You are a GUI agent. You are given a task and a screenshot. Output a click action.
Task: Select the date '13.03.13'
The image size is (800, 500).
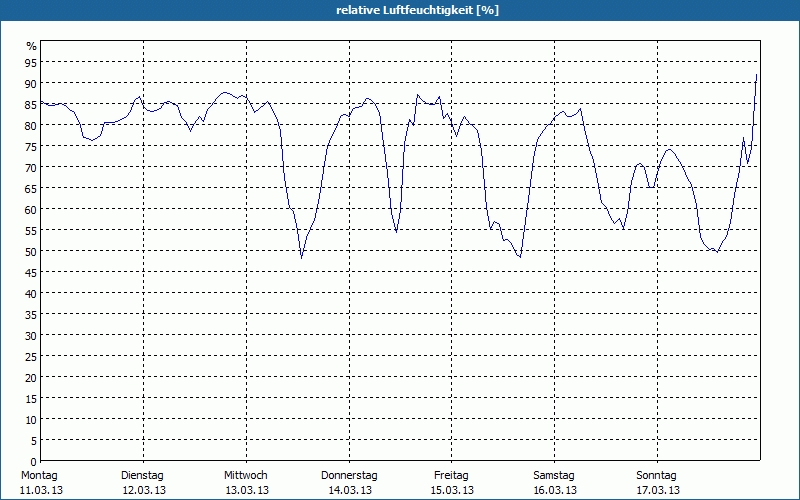[x=247, y=490]
